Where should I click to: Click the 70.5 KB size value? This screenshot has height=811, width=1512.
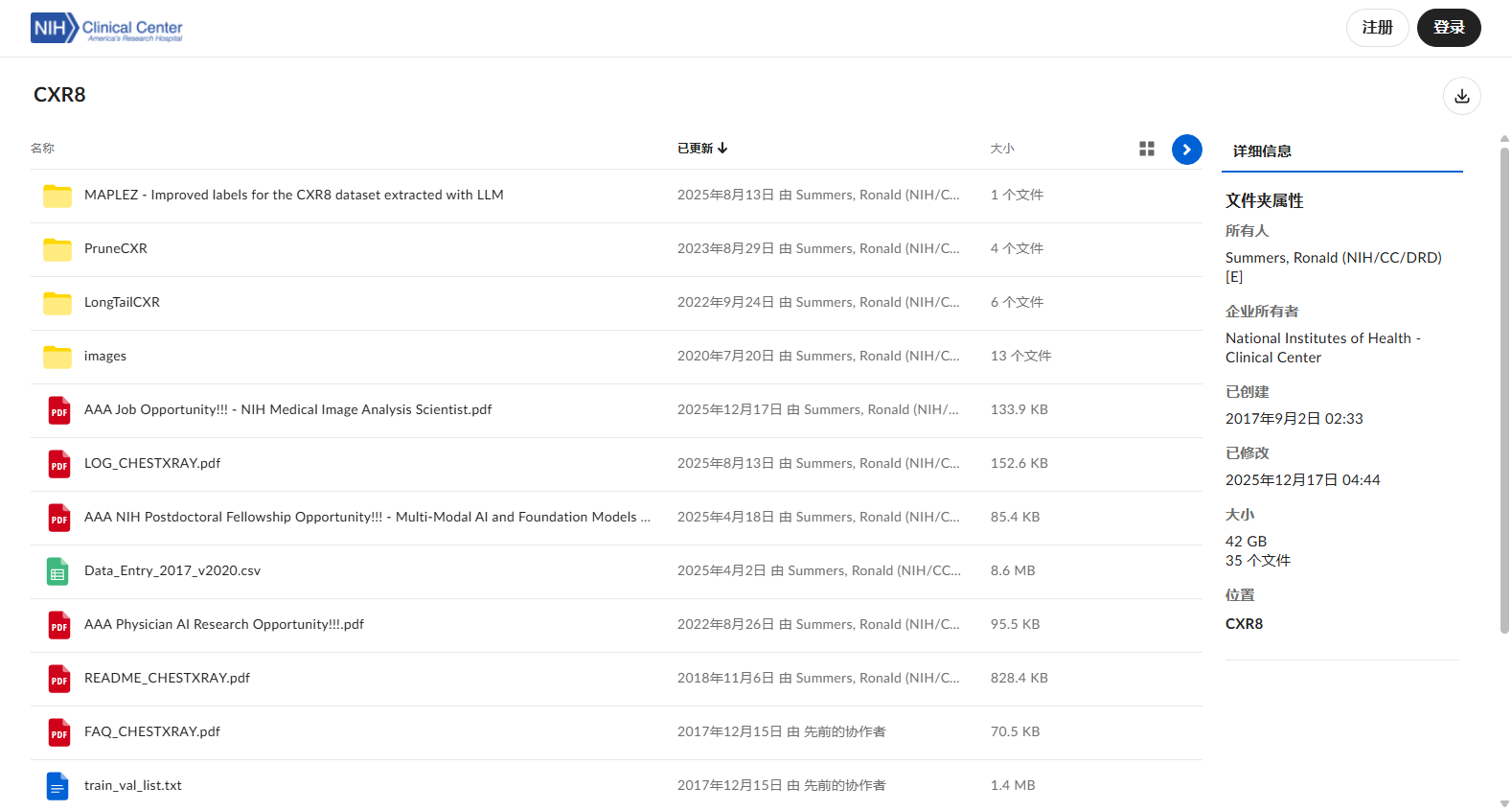tap(1016, 731)
